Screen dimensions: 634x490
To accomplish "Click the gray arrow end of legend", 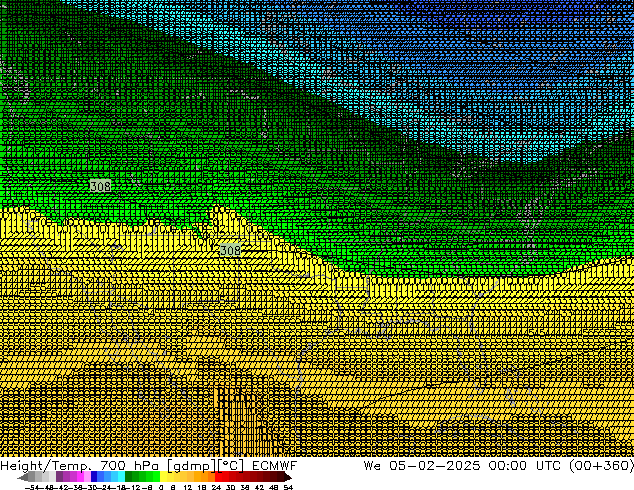I will coord(22,477).
